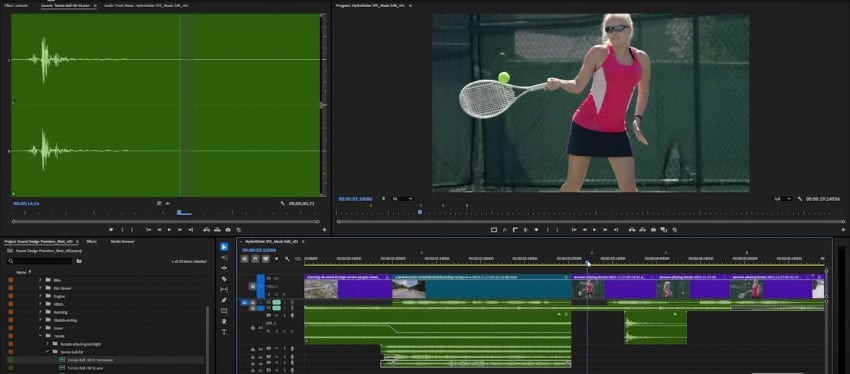Click the Drag Audio Only icon in Source monitor
This screenshot has width=850, height=374.
(x=168, y=203)
